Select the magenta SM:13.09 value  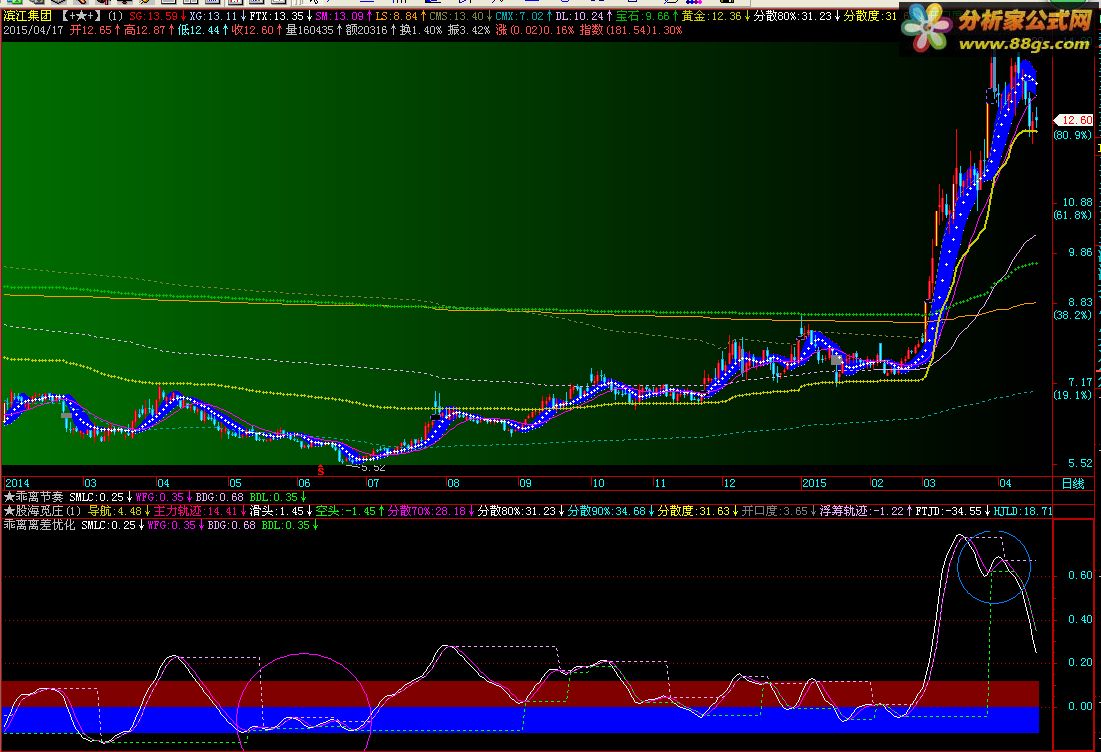coord(339,15)
